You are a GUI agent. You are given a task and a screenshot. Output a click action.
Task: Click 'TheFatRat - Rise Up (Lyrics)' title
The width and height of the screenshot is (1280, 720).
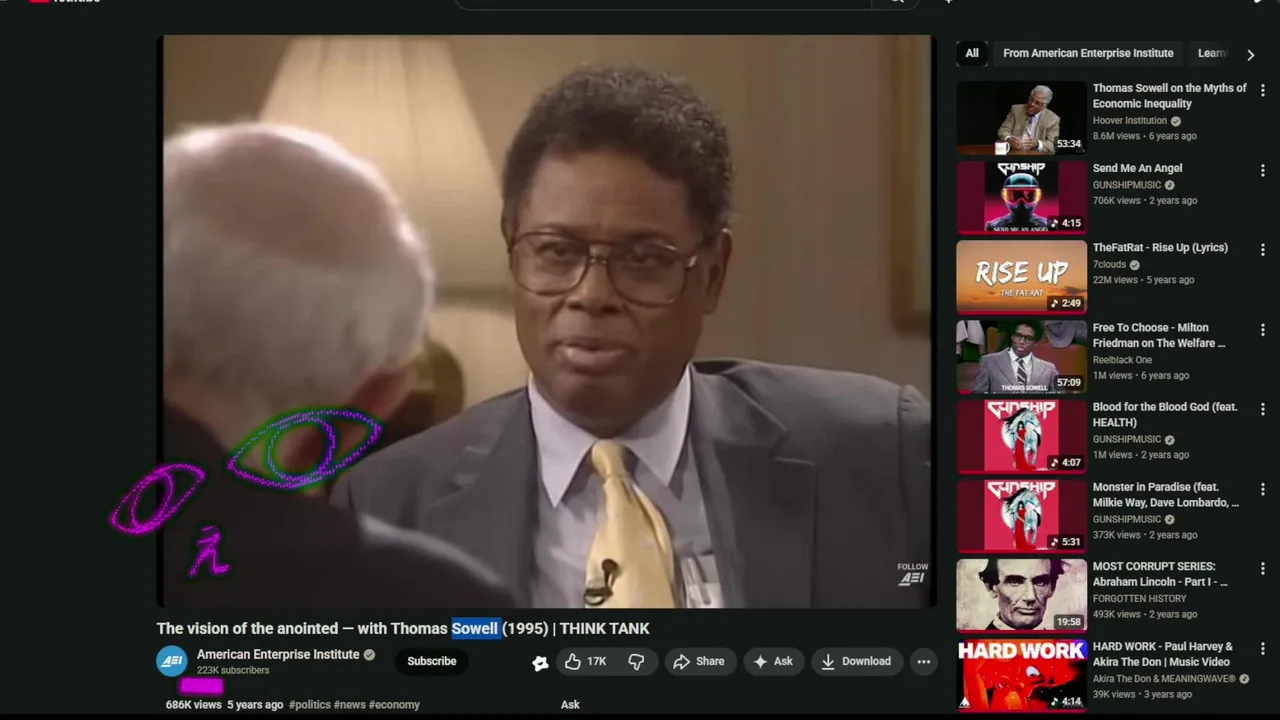pos(1160,247)
